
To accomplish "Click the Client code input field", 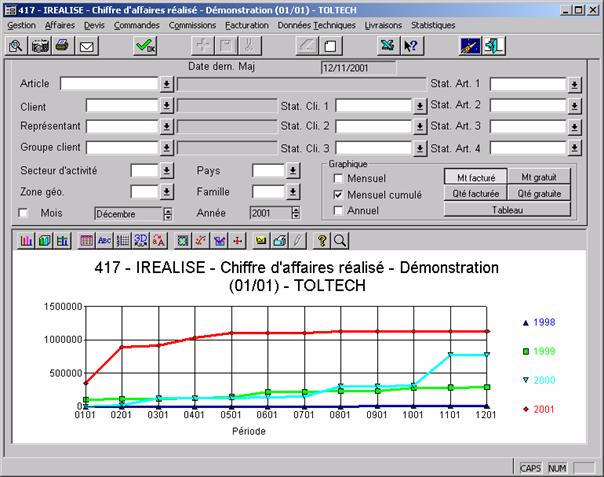I will 122,105.
